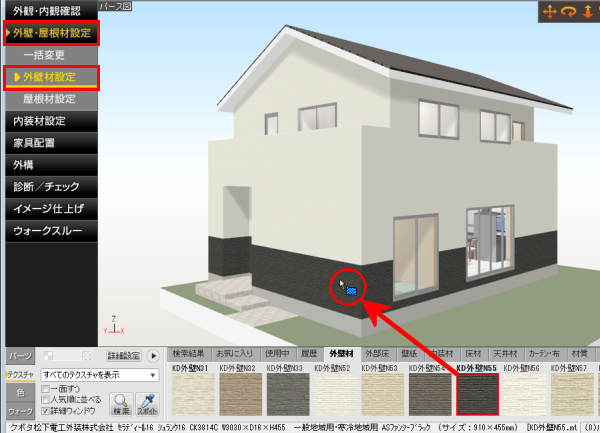Click the play arrow next to 詳細設定

tap(153, 356)
